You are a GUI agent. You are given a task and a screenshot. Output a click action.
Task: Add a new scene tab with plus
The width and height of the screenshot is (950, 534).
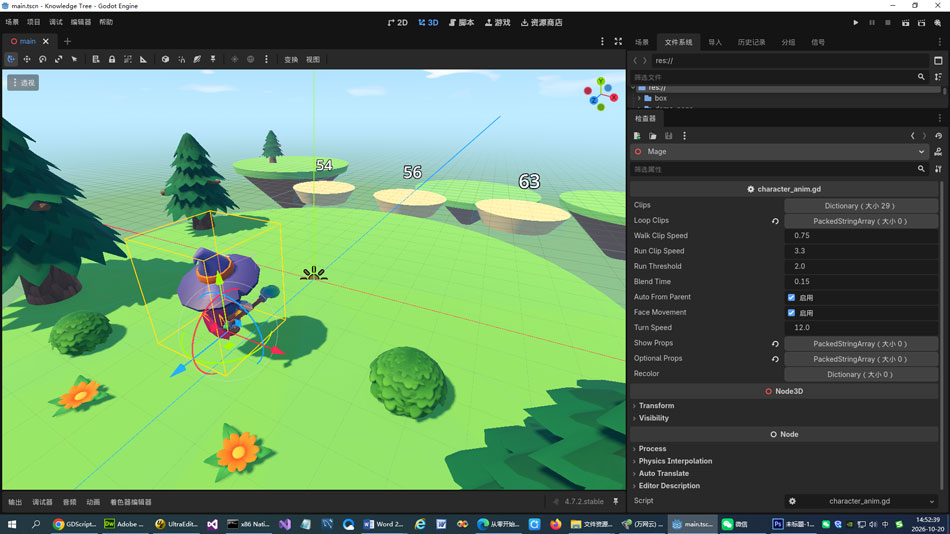point(67,41)
